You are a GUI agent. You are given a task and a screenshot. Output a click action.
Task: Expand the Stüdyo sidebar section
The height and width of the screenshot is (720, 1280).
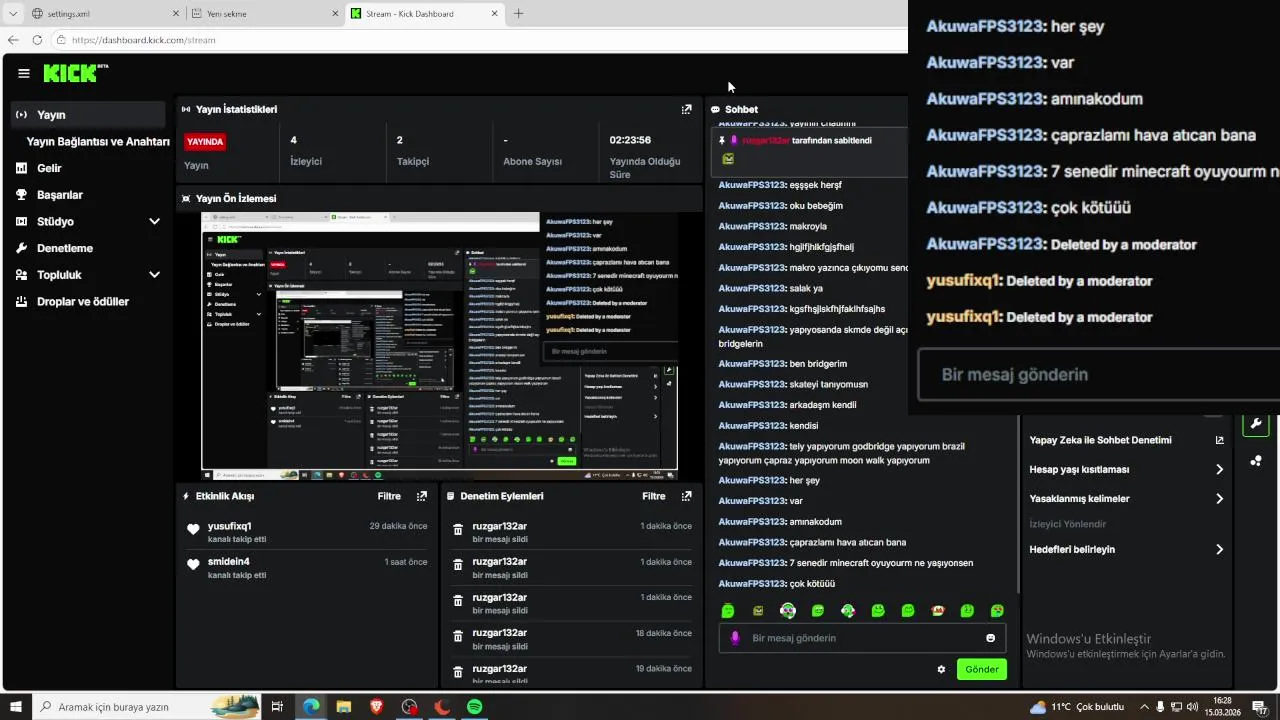(88, 222)
